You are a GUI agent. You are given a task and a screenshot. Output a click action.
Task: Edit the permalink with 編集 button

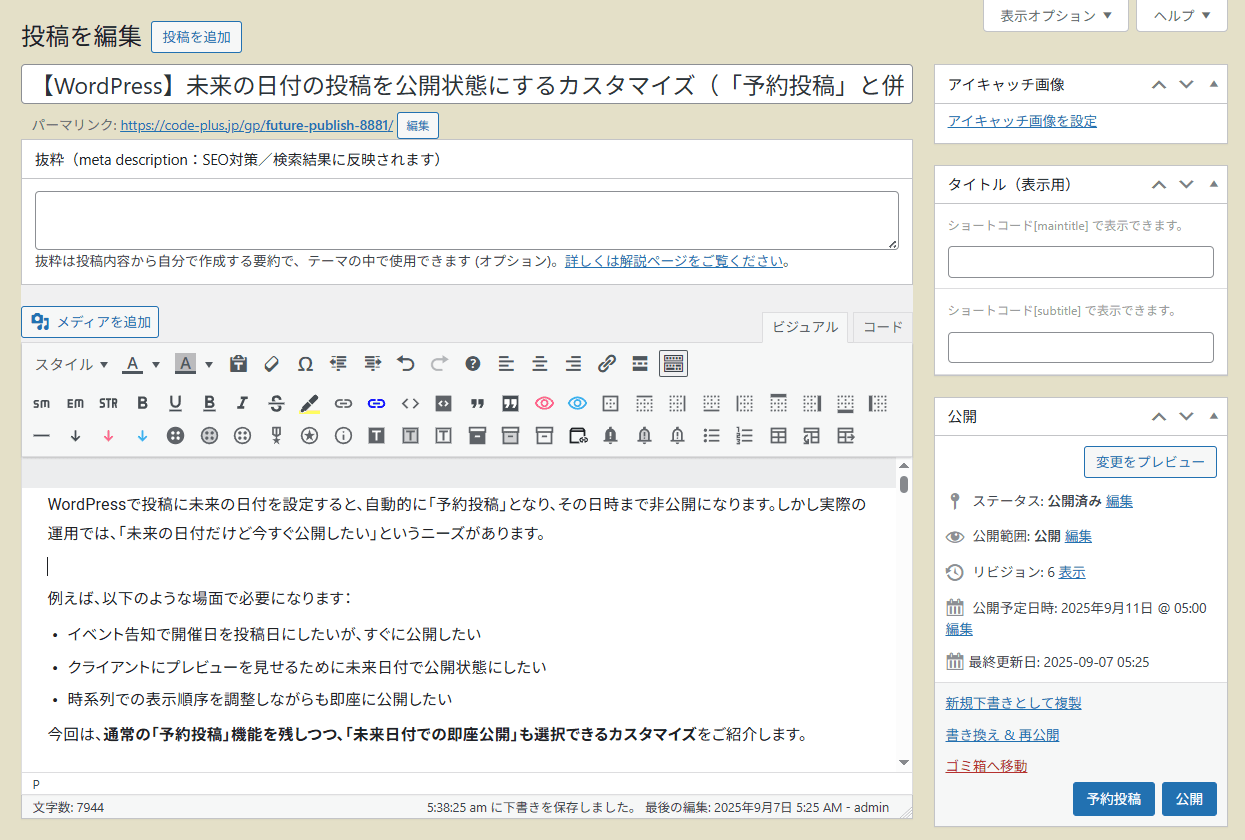(418, 126)
